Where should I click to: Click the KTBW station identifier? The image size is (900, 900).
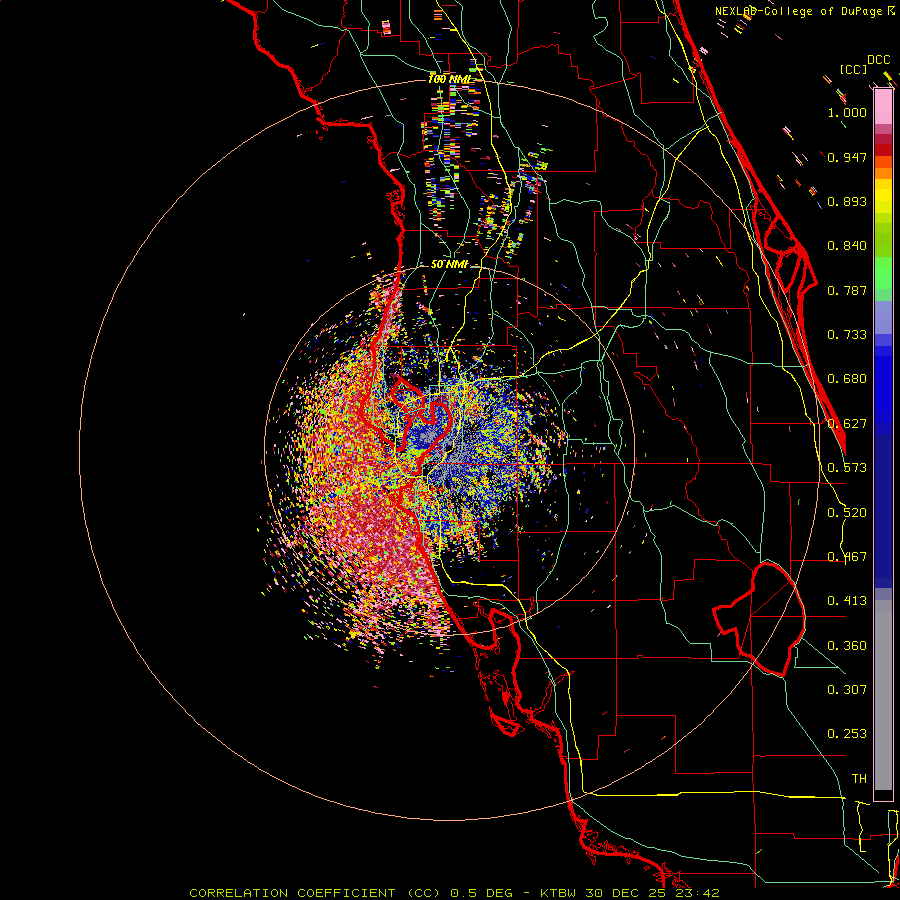point(559,893)
